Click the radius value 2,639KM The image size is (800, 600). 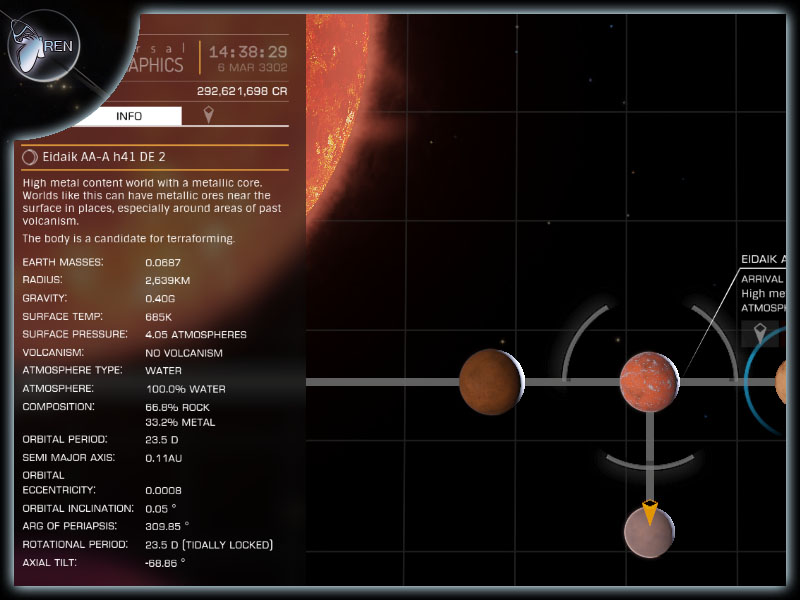(x=168, y=281)
